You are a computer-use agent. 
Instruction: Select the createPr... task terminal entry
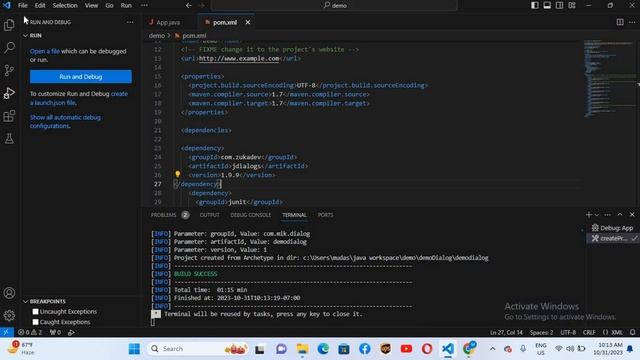pos(612,238)
